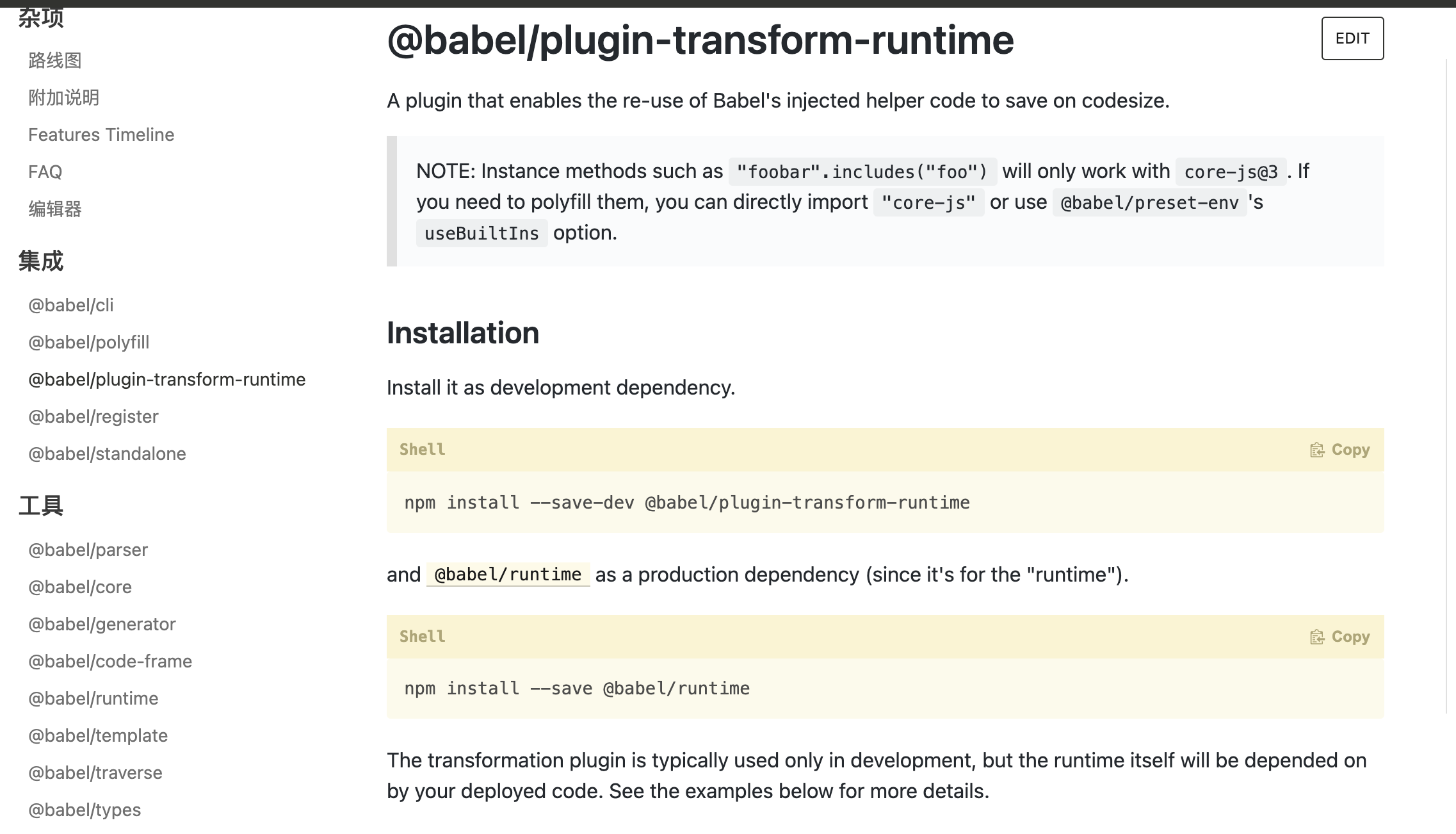Click the page's vertical scrollbar

(x=1447, y=384)
